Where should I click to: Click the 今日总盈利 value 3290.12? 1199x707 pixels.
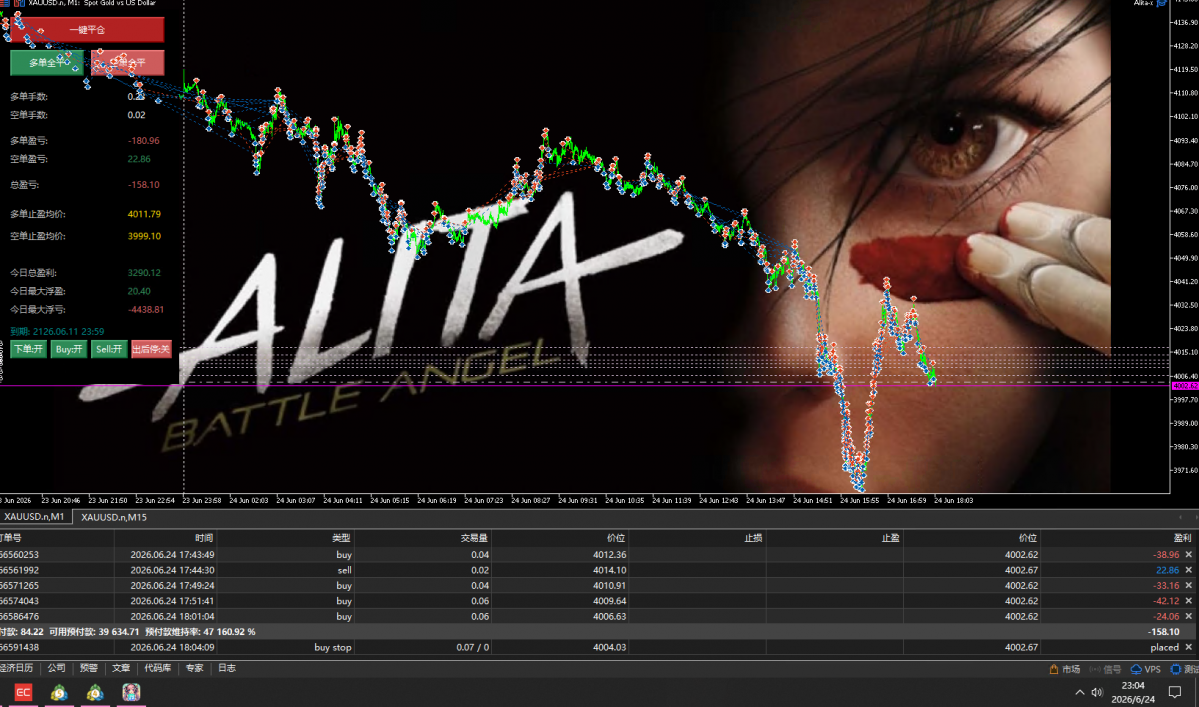144,273
